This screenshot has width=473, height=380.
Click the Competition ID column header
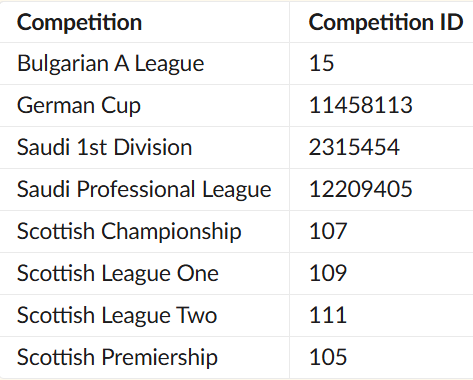pyautogui.click(x=386, y=22)
